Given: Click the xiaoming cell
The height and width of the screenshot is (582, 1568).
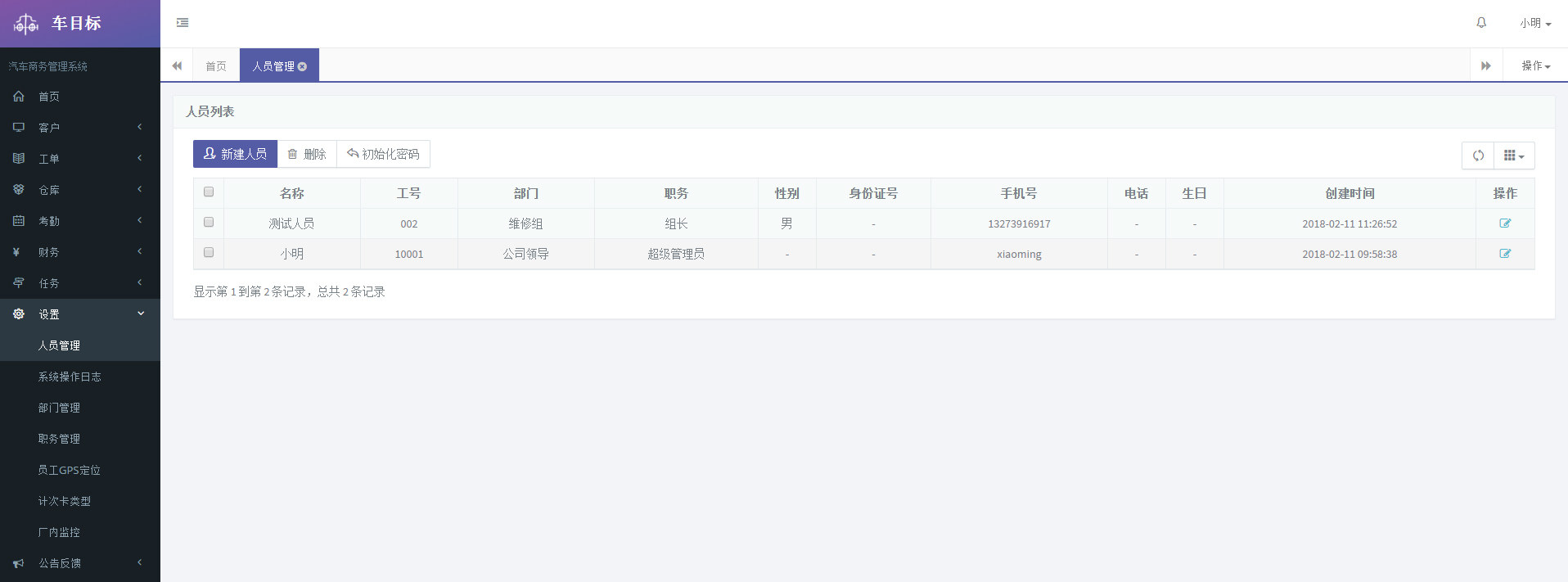Looking at the screenshot, I should 1019,254.
